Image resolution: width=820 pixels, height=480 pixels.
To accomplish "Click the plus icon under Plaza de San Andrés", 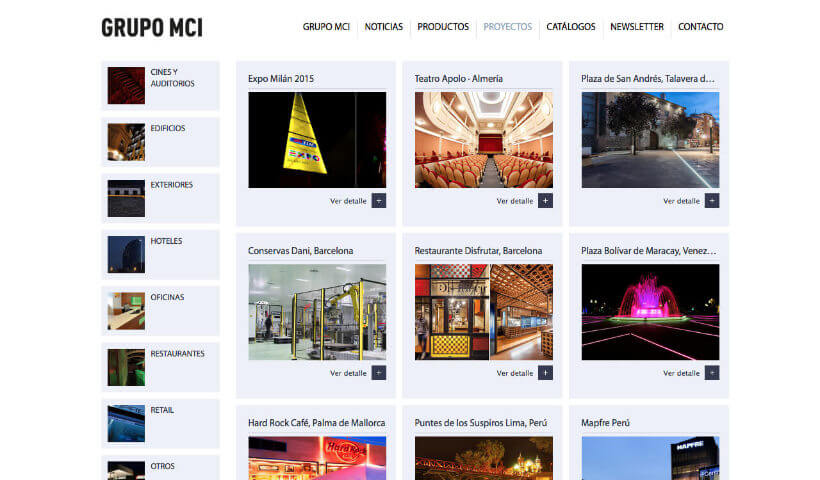I will (x=711, y=201).
